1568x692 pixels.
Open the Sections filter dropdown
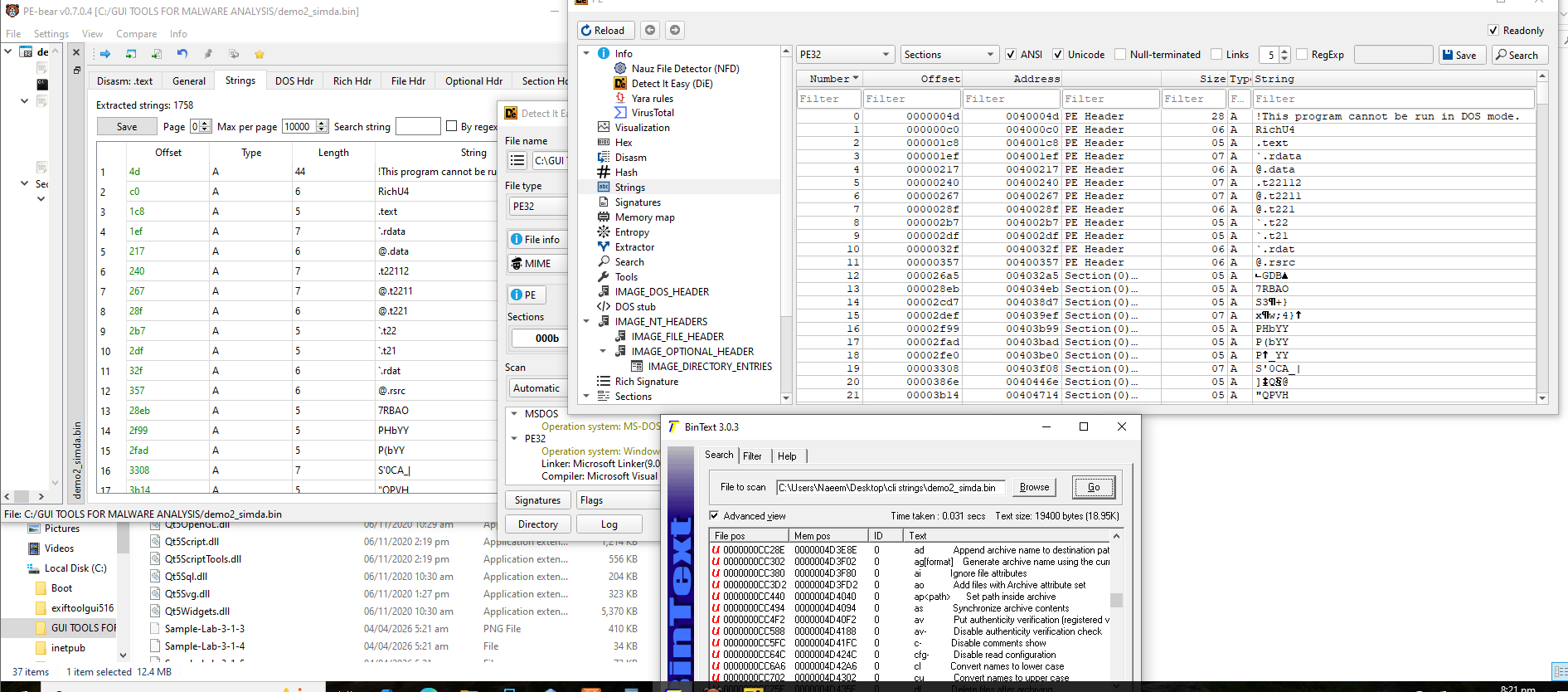click(x=949, y=55)
